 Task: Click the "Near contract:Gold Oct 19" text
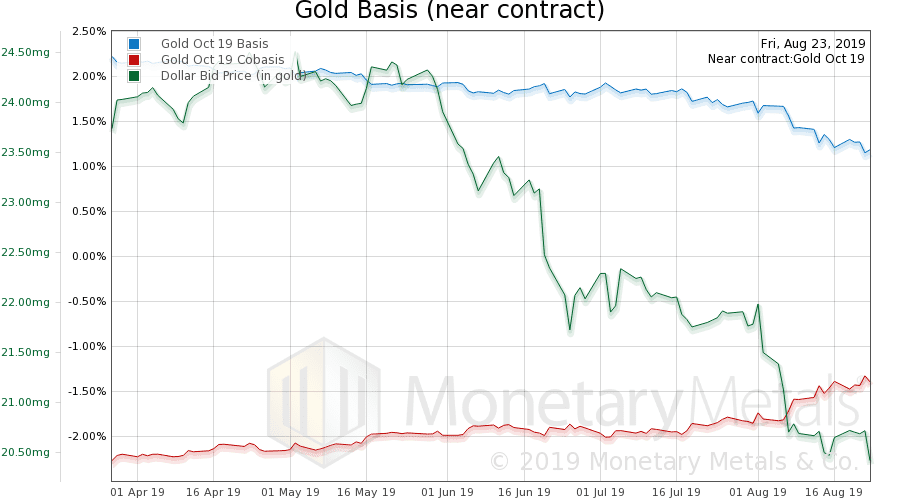786,59
